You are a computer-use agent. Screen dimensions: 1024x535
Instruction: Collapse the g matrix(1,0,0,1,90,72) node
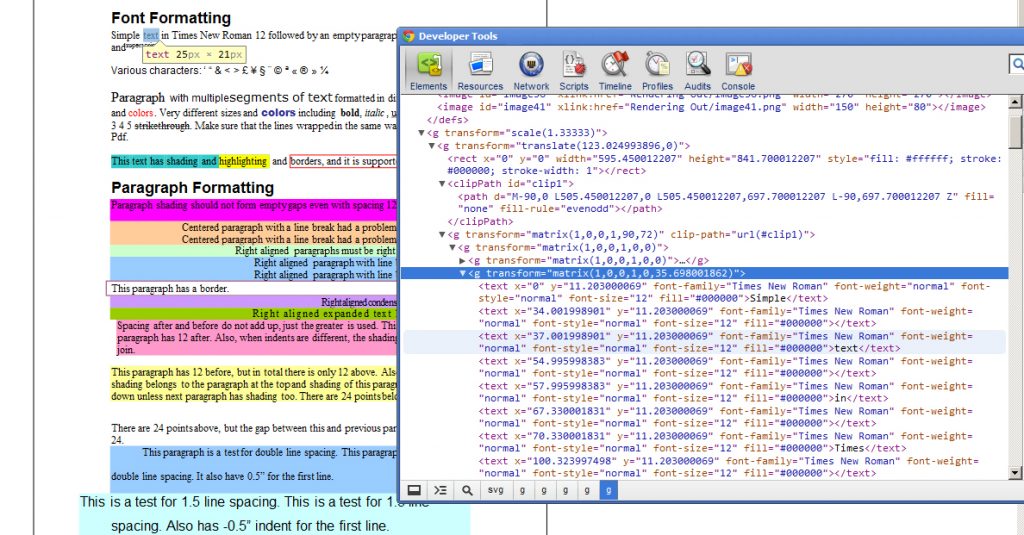point(442,235)
